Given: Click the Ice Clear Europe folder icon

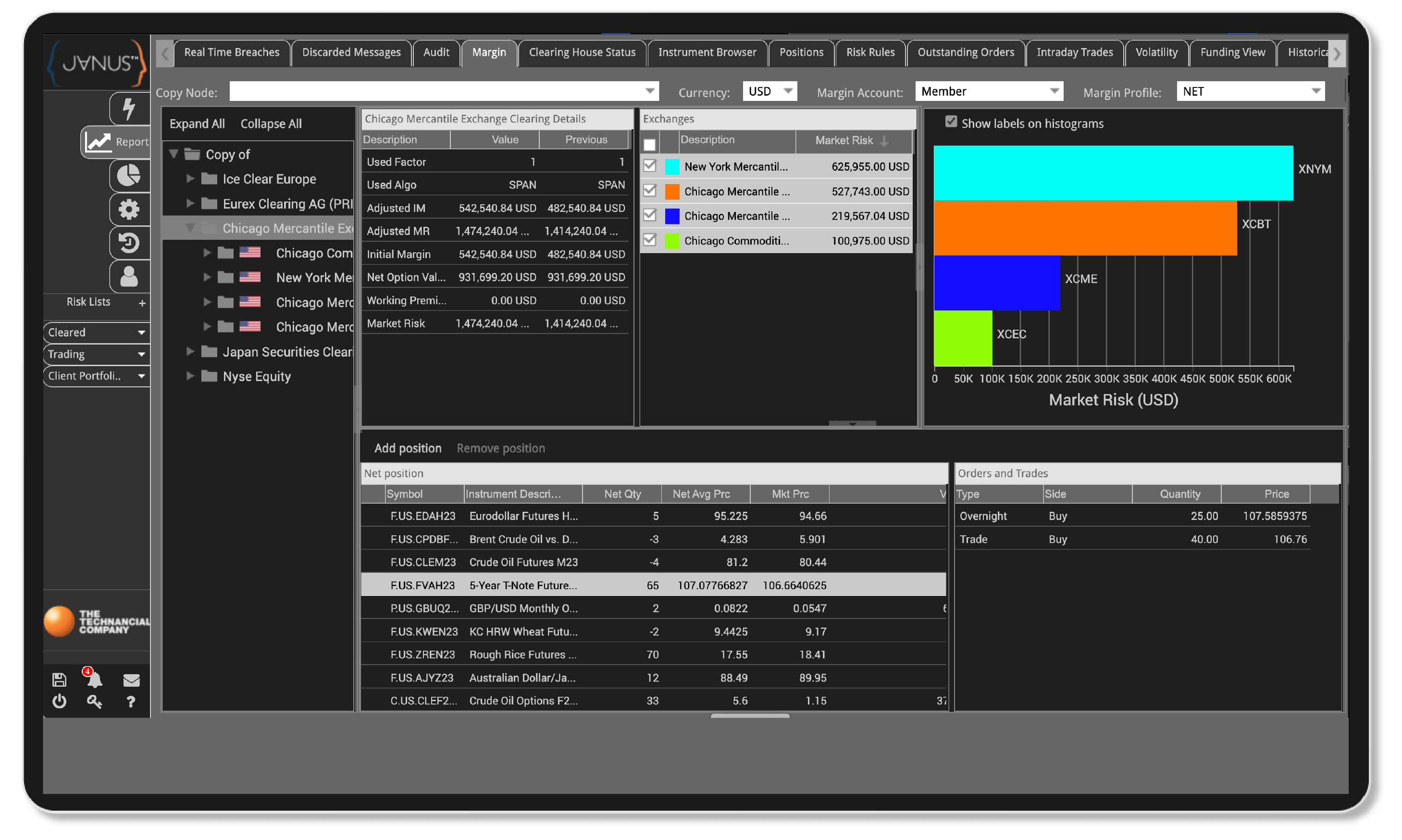Looking at the screenshot, I should (x=210, y=179).
